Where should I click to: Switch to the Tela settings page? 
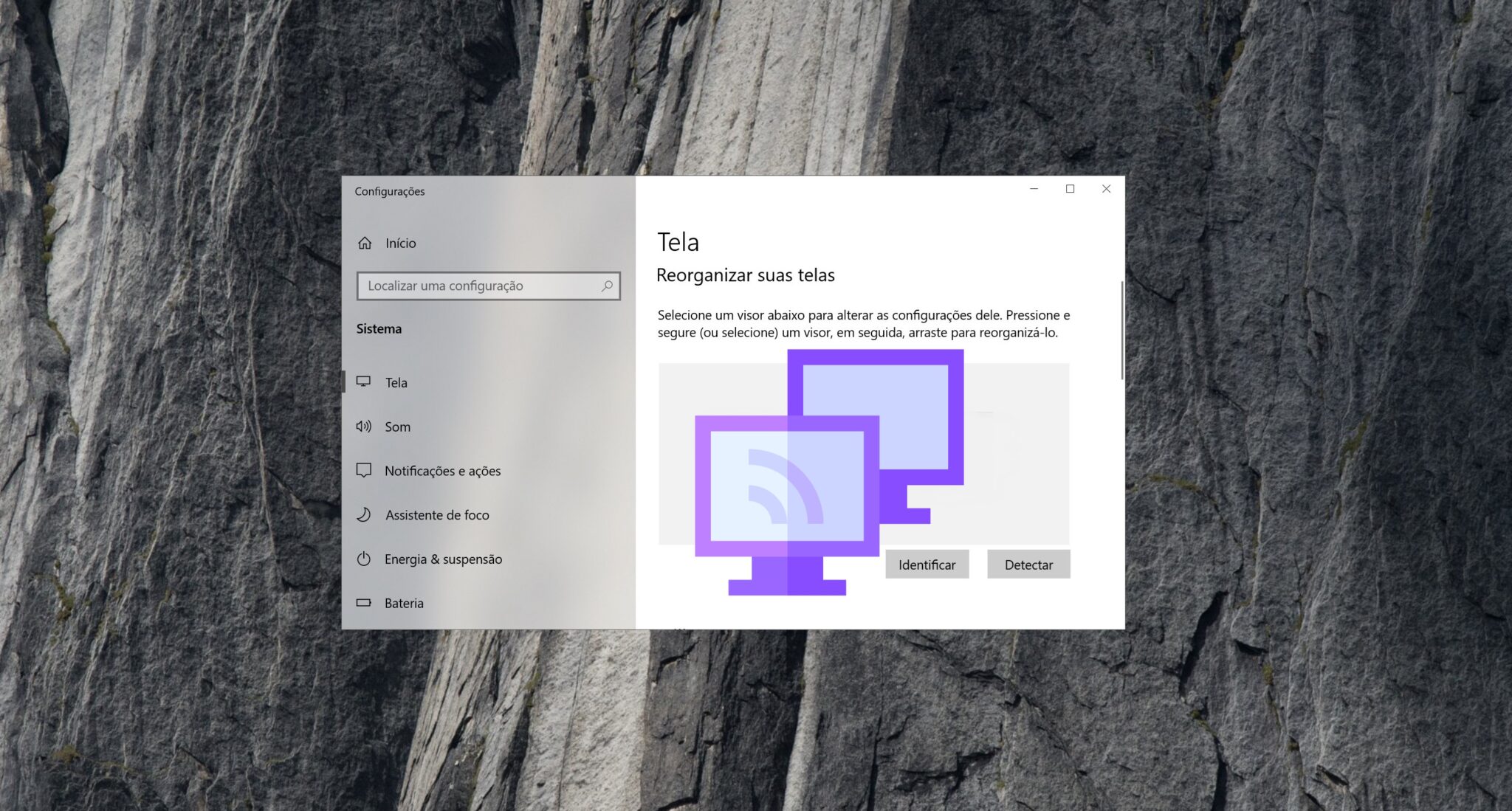[397, 382]
